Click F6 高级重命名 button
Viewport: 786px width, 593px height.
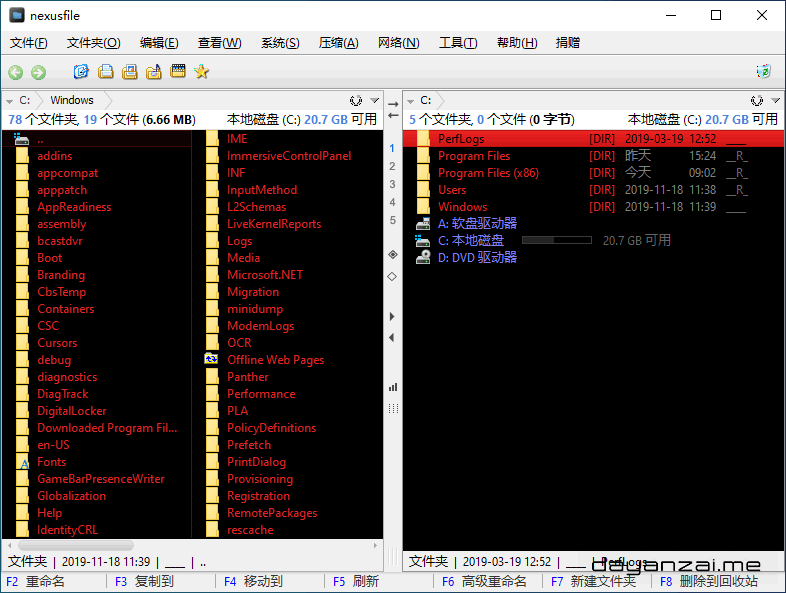(x=484, y=581)
